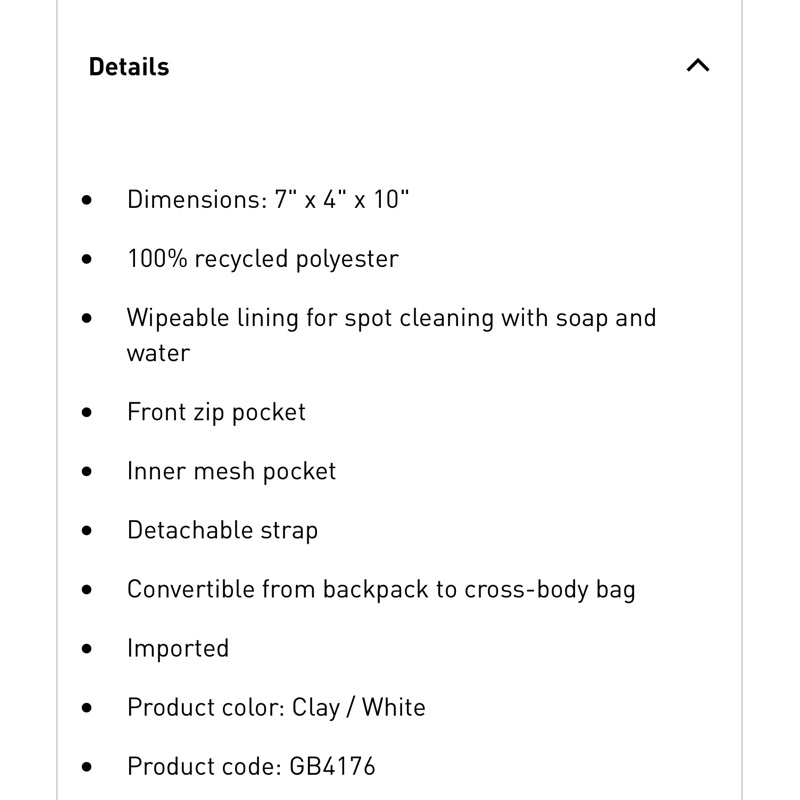This screenshot has width=800, height=800.
Task: Click the bullet beside 100% recycled polyester
Action: (x=87, y=259)
